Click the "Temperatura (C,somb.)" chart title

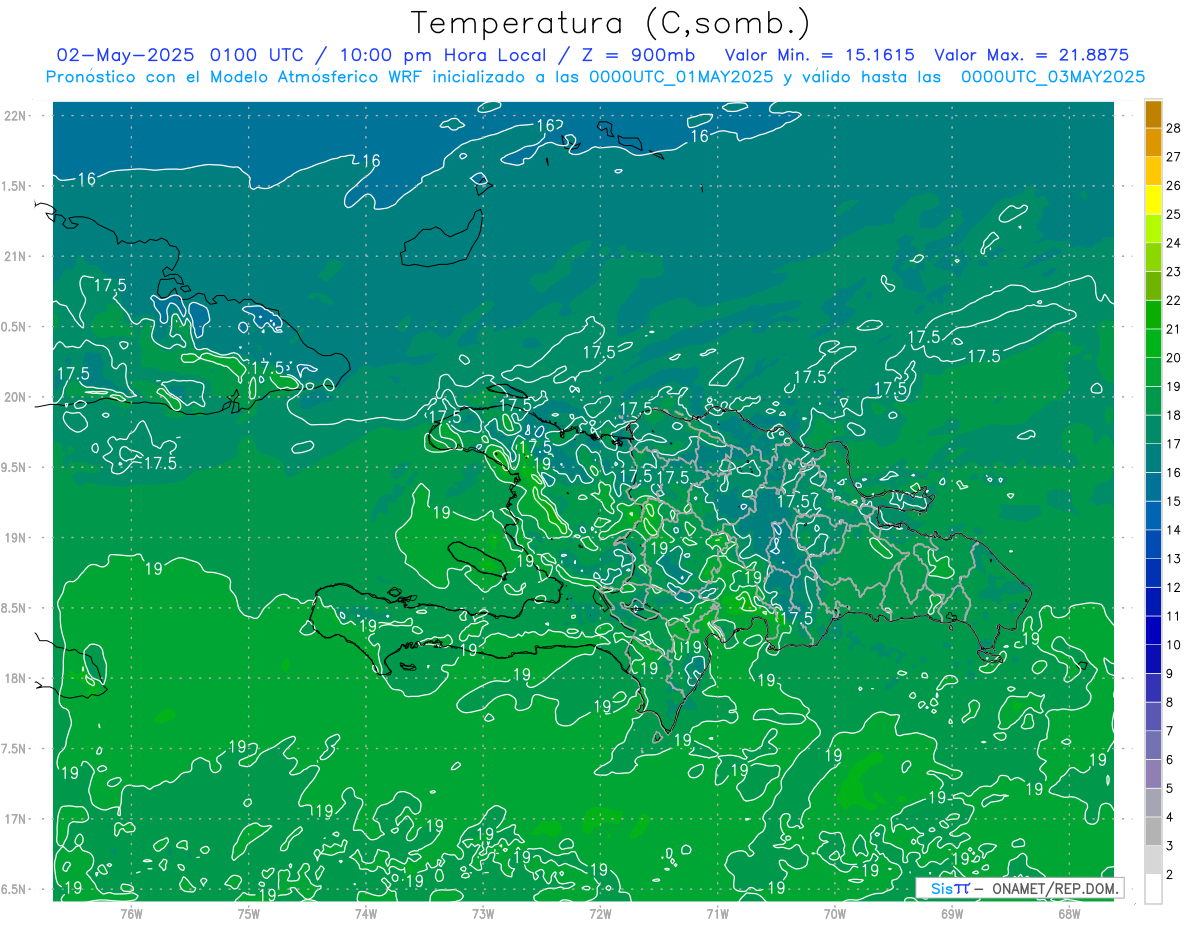611,23
